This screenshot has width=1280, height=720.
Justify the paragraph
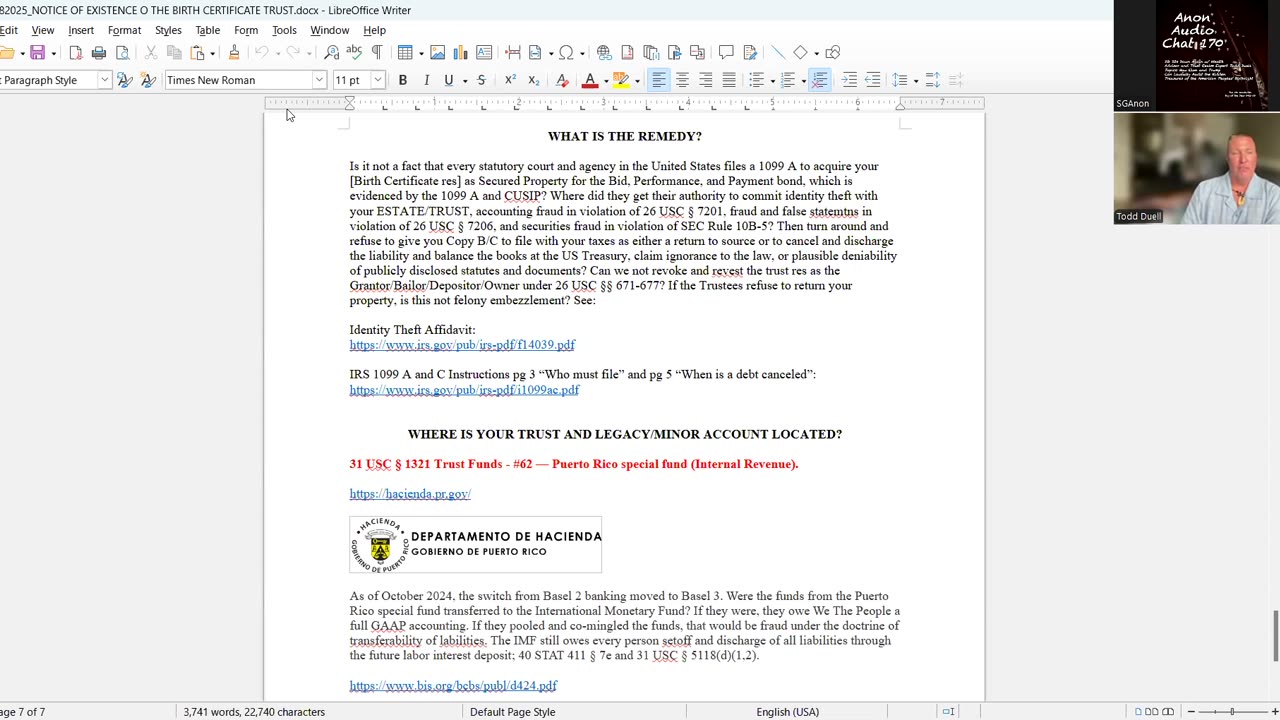(x=728, y=80)
